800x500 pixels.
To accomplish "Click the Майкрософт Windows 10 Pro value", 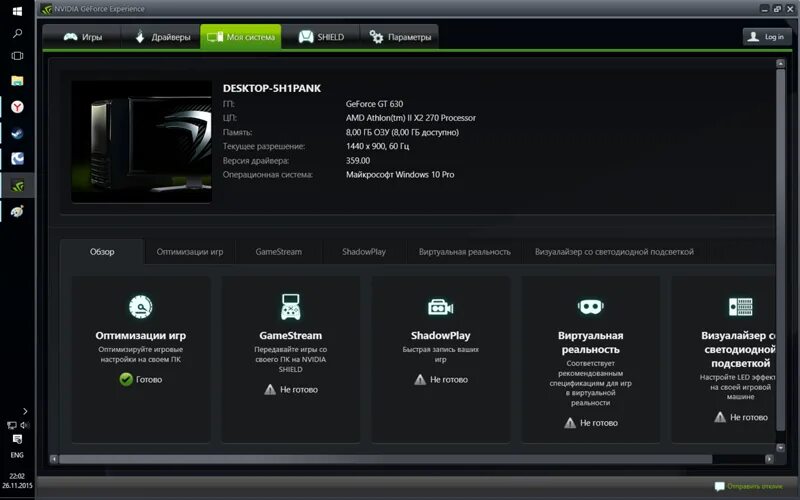I will [x=400, y=174].
